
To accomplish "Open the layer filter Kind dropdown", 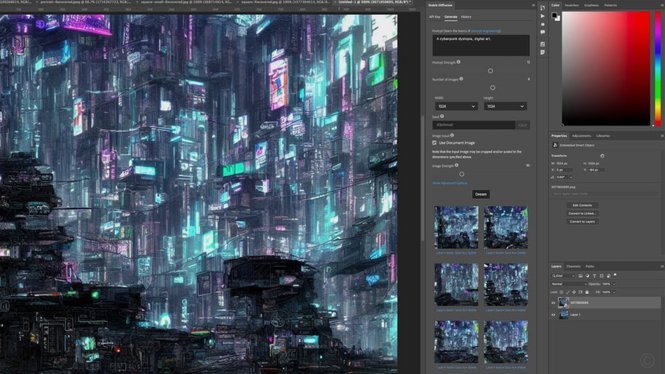I will 563,276.
